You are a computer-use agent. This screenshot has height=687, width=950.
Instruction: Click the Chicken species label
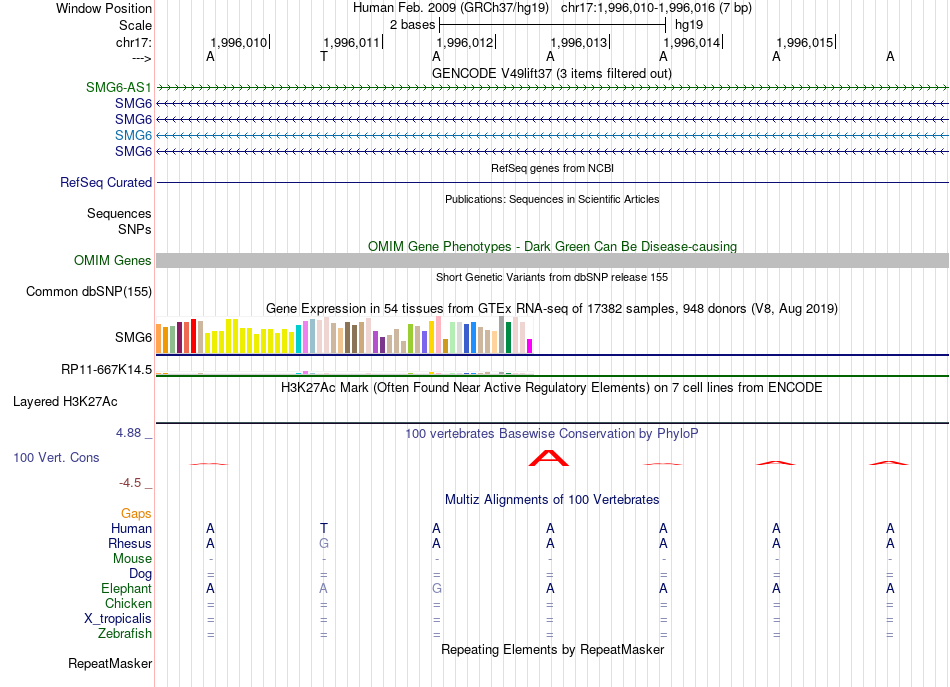[x=128, y=603]
